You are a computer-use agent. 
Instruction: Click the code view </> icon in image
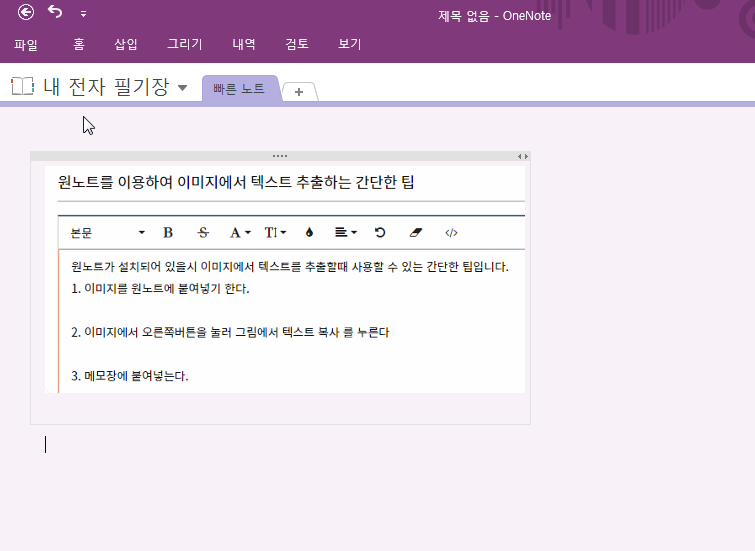tap(451, 232)
